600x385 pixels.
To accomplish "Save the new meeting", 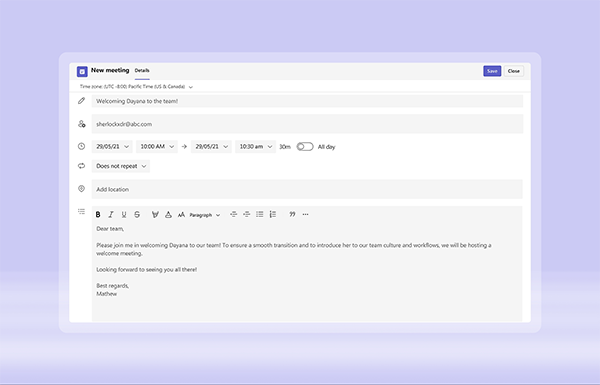I will (492, 71).
